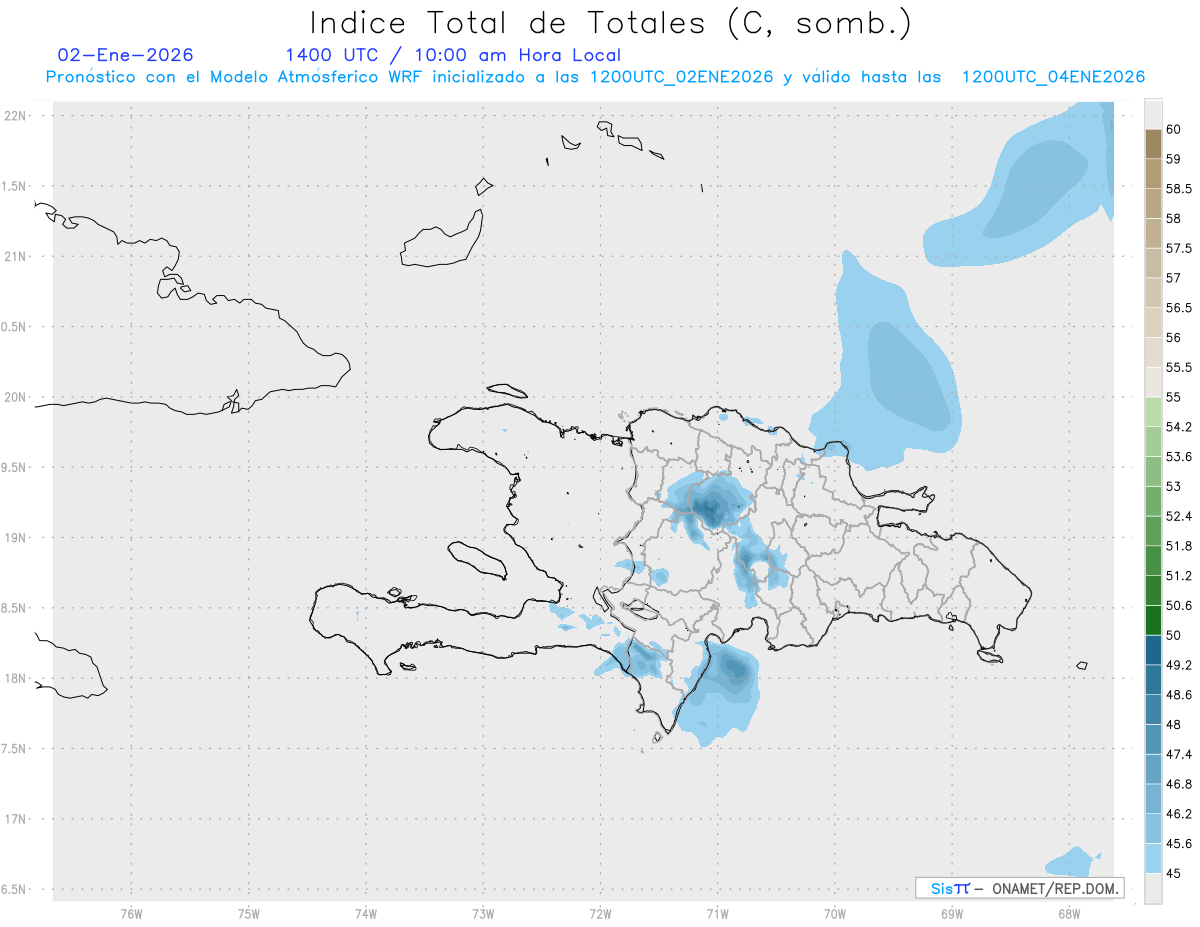Click the '1400 UTC / 10:00 am Hora Local' text
Image resolution: width=1200 pixels, height=927 pixels.
(453, 55)
